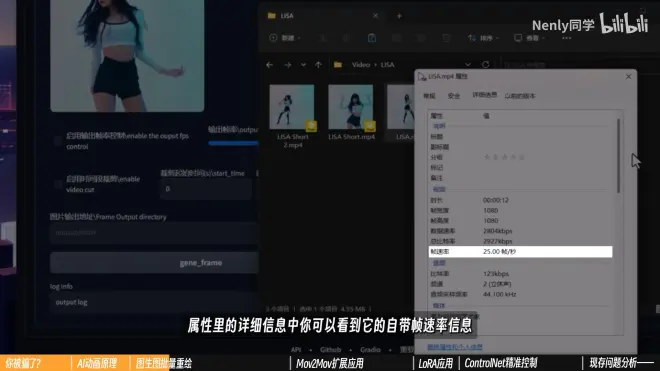Click the Cut scissors icon in Explorer toolbar

coord(323,38)
